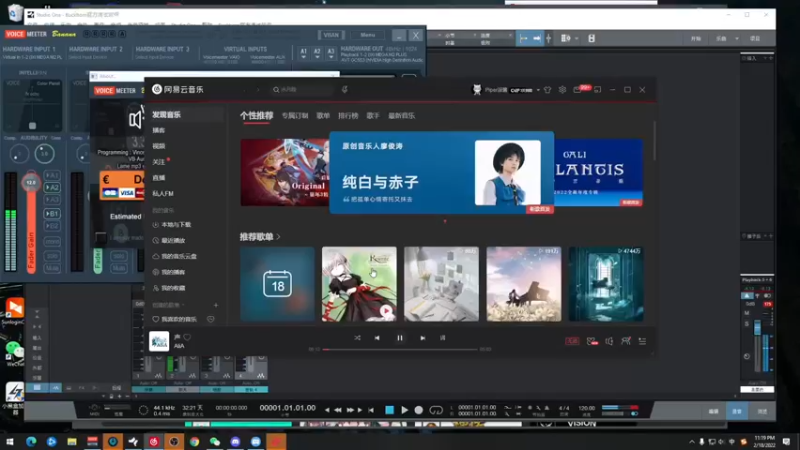Switch to 个性推荐 tab
Viewport: 800px width, 450px height.
point(257,115)
